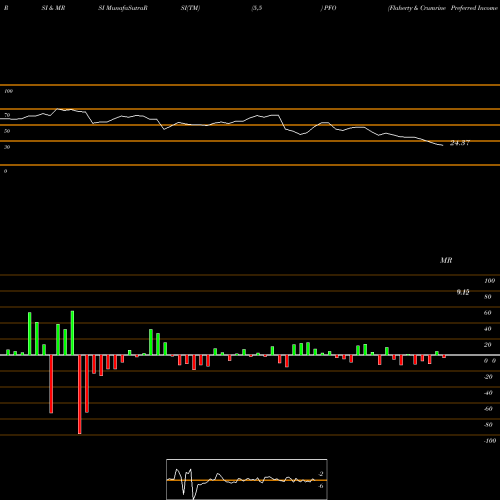Click the 40 label on MR histogram axis
The height and width of the screenshot is (500, 500).
coord(488,329)
